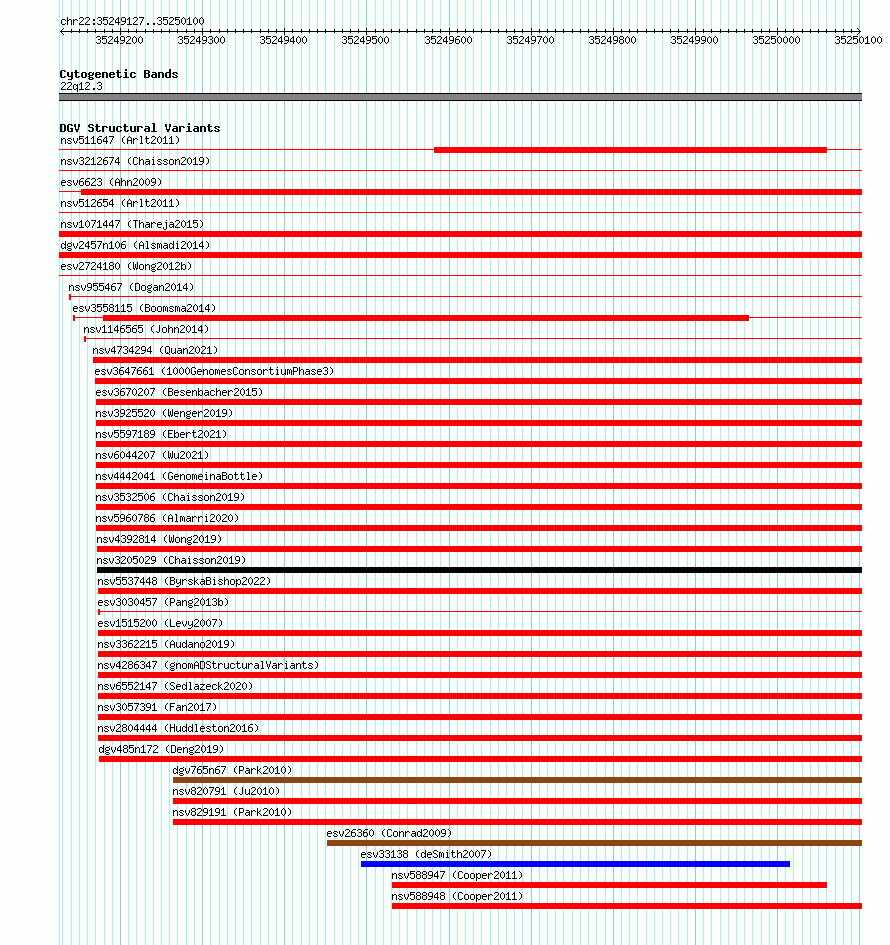The height and width of the screenshot is (945, 890).
Task: Click nsv5960786 (Almarri2020) label
Action: point(167,519)
